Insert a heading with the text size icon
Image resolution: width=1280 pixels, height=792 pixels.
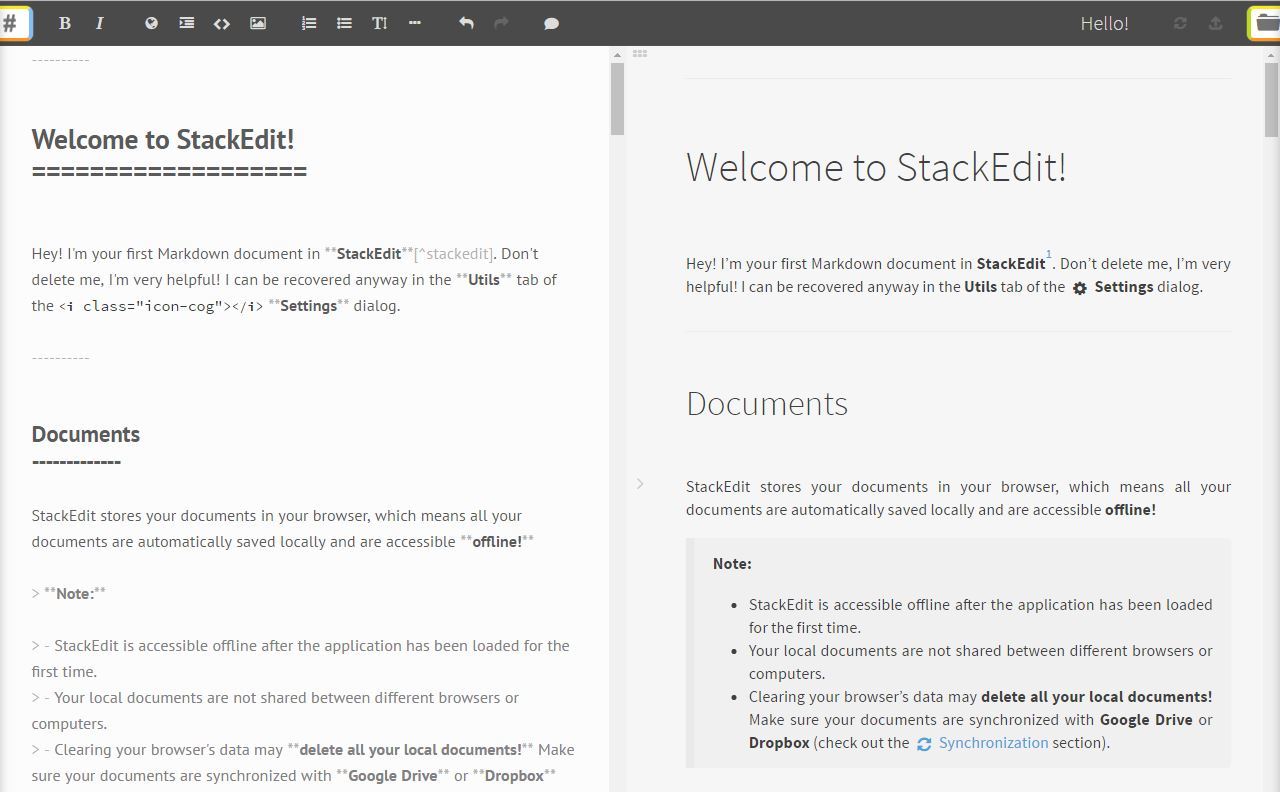click(x=380, y=23)
